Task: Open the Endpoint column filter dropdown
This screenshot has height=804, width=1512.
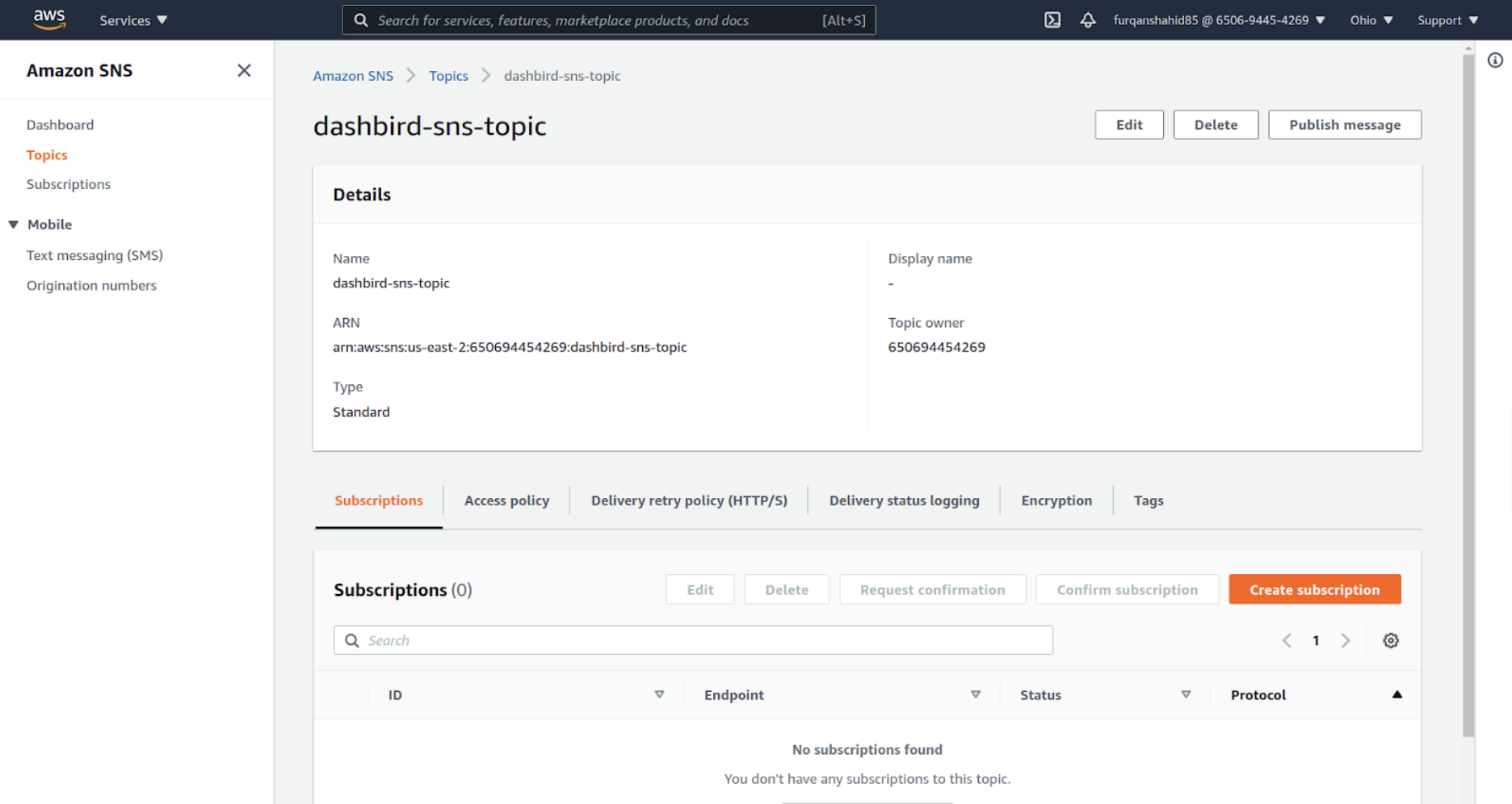Action: (976, 694)
